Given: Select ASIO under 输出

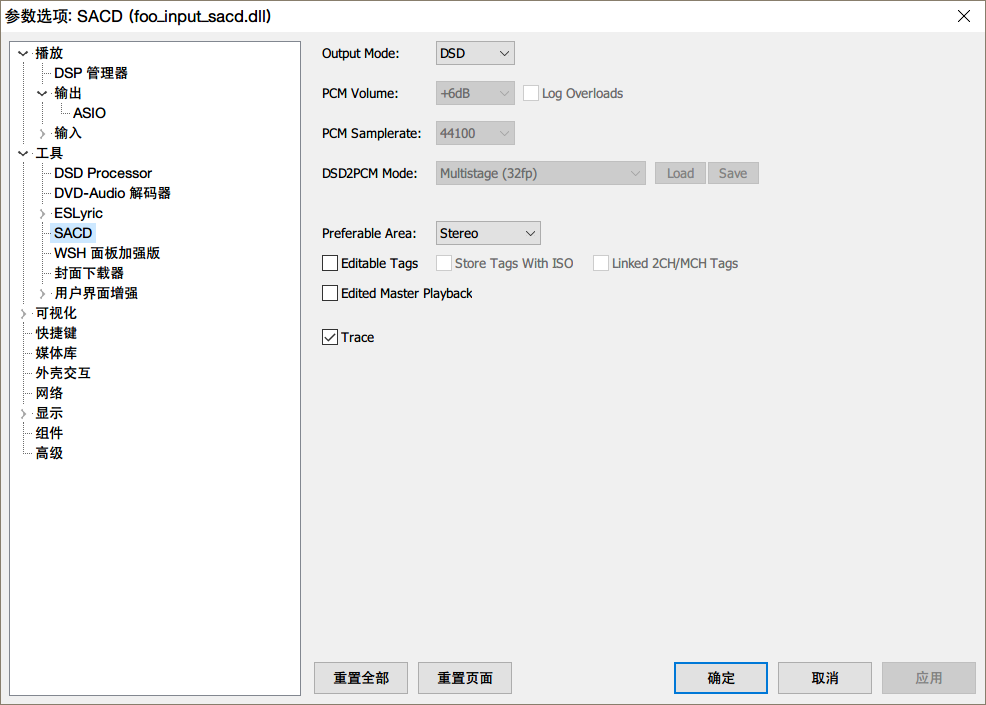Looking at the screenshot, I should coord(89,113).
